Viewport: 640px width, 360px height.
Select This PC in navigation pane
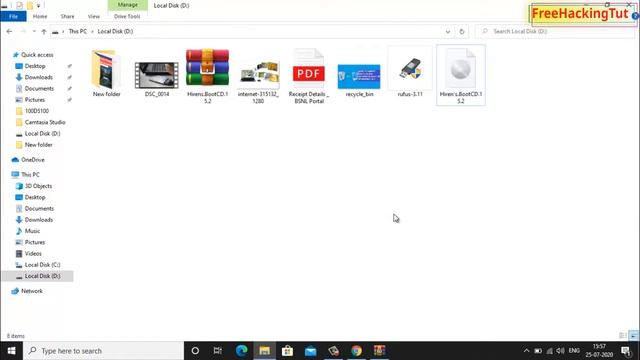click(30, 175)
